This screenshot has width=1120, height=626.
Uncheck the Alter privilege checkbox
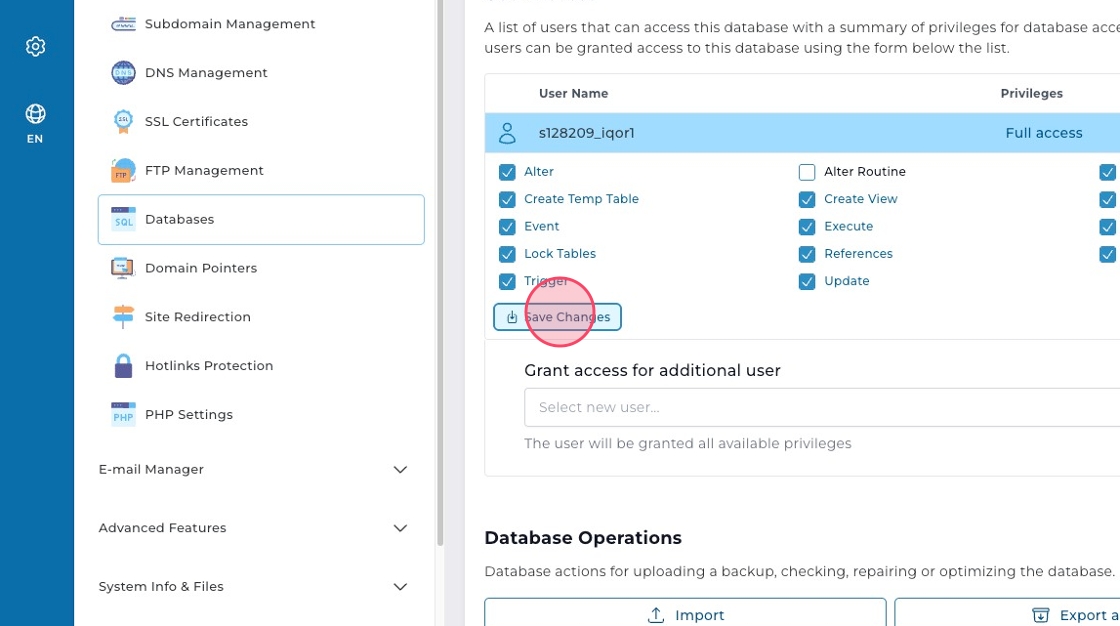point(507,172)
